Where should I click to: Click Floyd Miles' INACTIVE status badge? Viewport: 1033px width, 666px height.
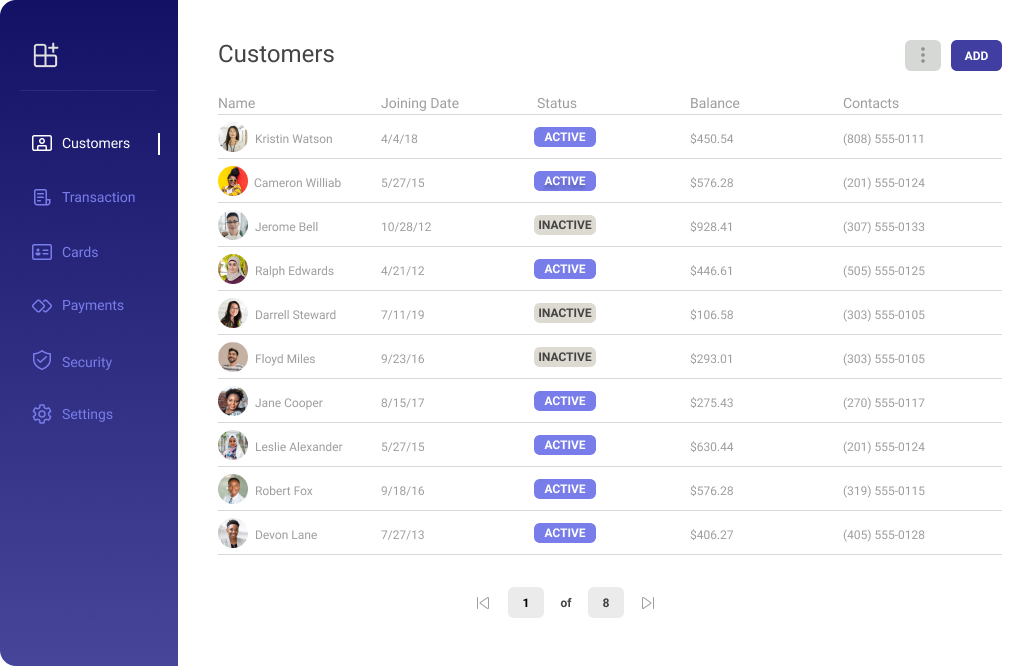tap(565, 357)
